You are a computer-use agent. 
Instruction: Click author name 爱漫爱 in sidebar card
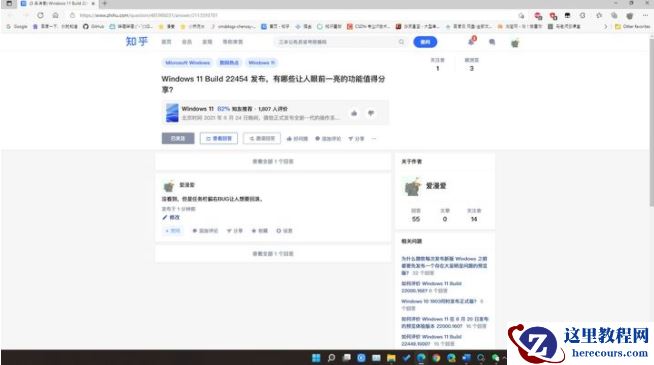(x=436, y=186)
